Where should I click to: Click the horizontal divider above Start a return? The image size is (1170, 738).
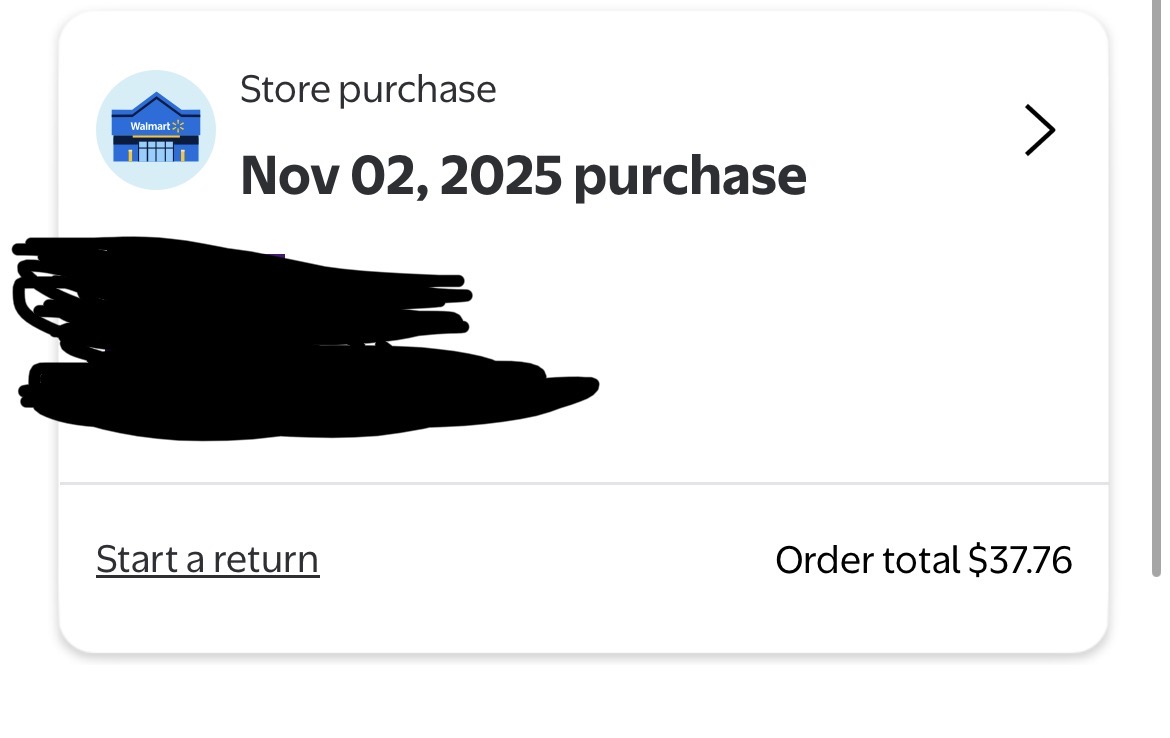(x=583, y=484)
